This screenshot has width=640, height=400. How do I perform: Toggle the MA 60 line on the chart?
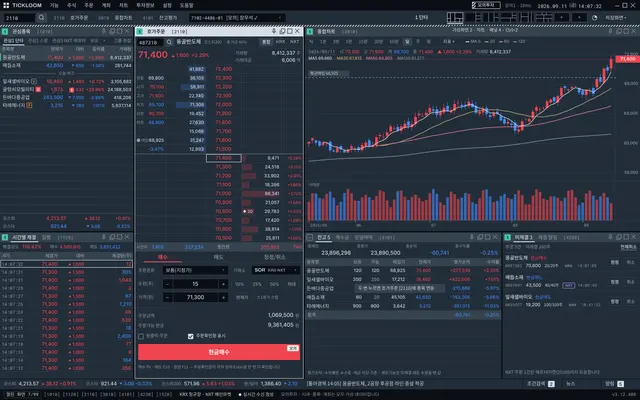tap(503, 42)
